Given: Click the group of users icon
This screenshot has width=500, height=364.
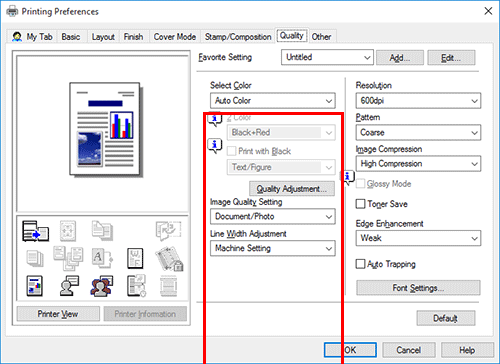Looking at the screenshot, I should coord(102,286).
